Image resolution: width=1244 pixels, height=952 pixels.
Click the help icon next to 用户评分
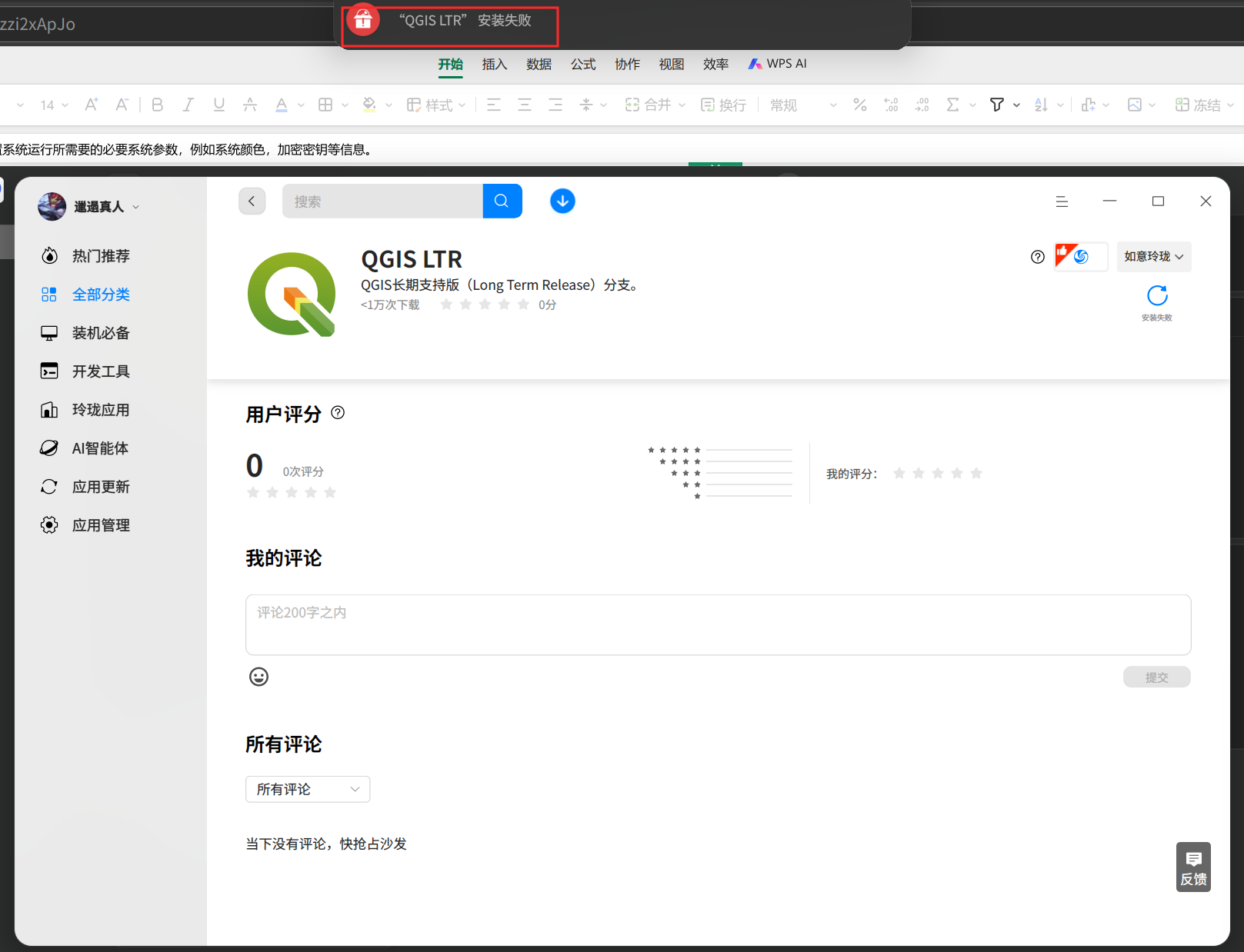coord(338,413)
